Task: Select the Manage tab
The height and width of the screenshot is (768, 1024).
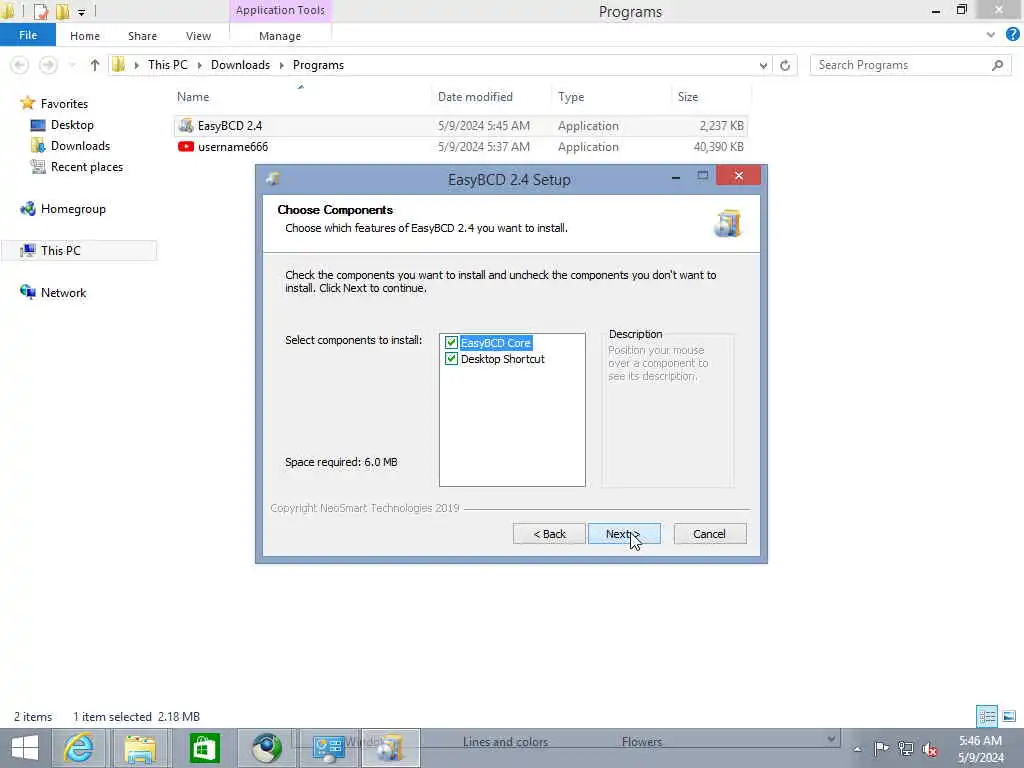Action: coord(280,36)
